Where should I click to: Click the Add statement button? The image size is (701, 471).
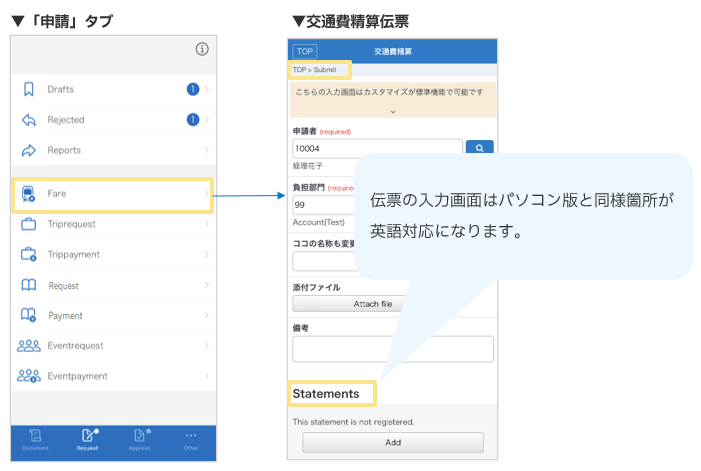click(x=393, y=442)
